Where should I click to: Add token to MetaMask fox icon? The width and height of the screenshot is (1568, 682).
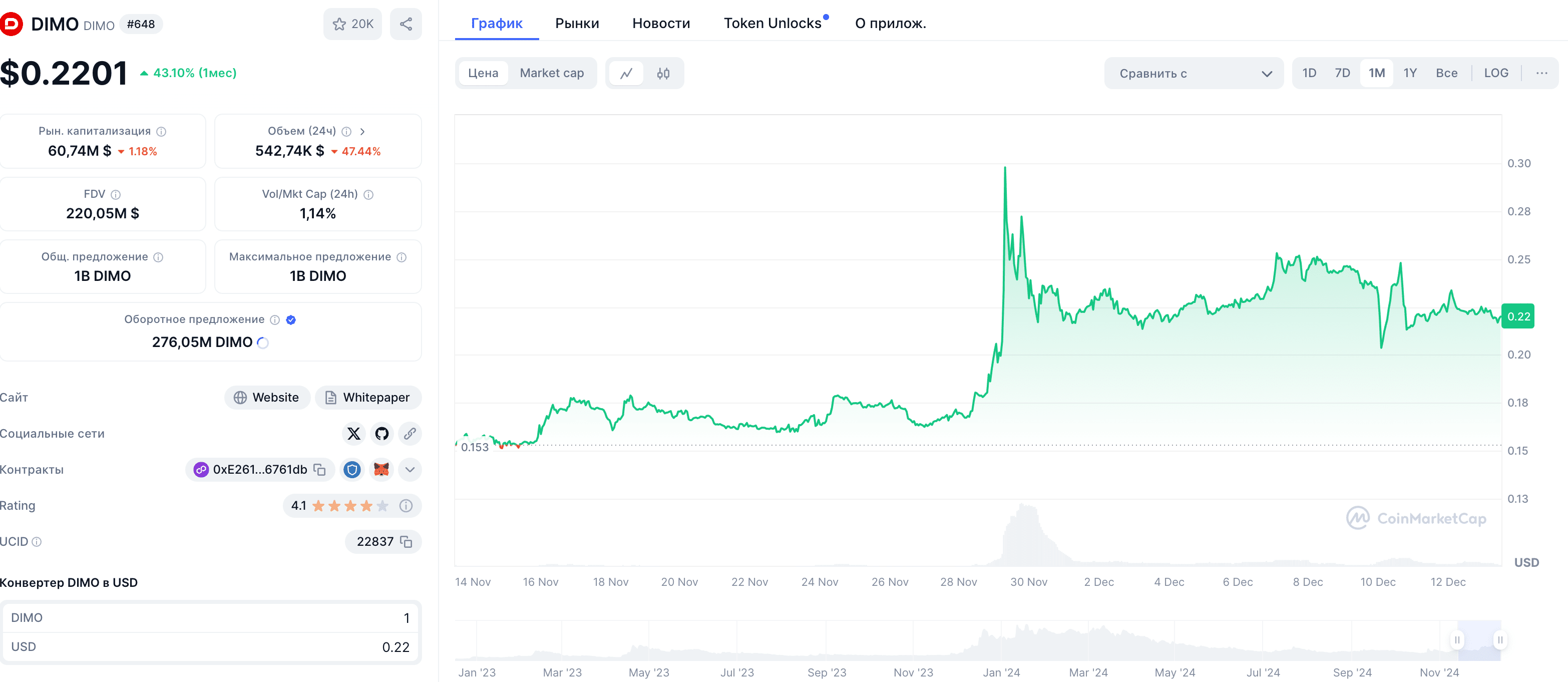tap(381, 470)
